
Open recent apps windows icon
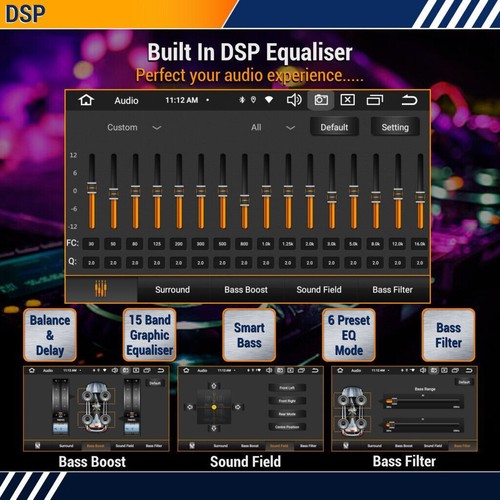coord(375,100)
